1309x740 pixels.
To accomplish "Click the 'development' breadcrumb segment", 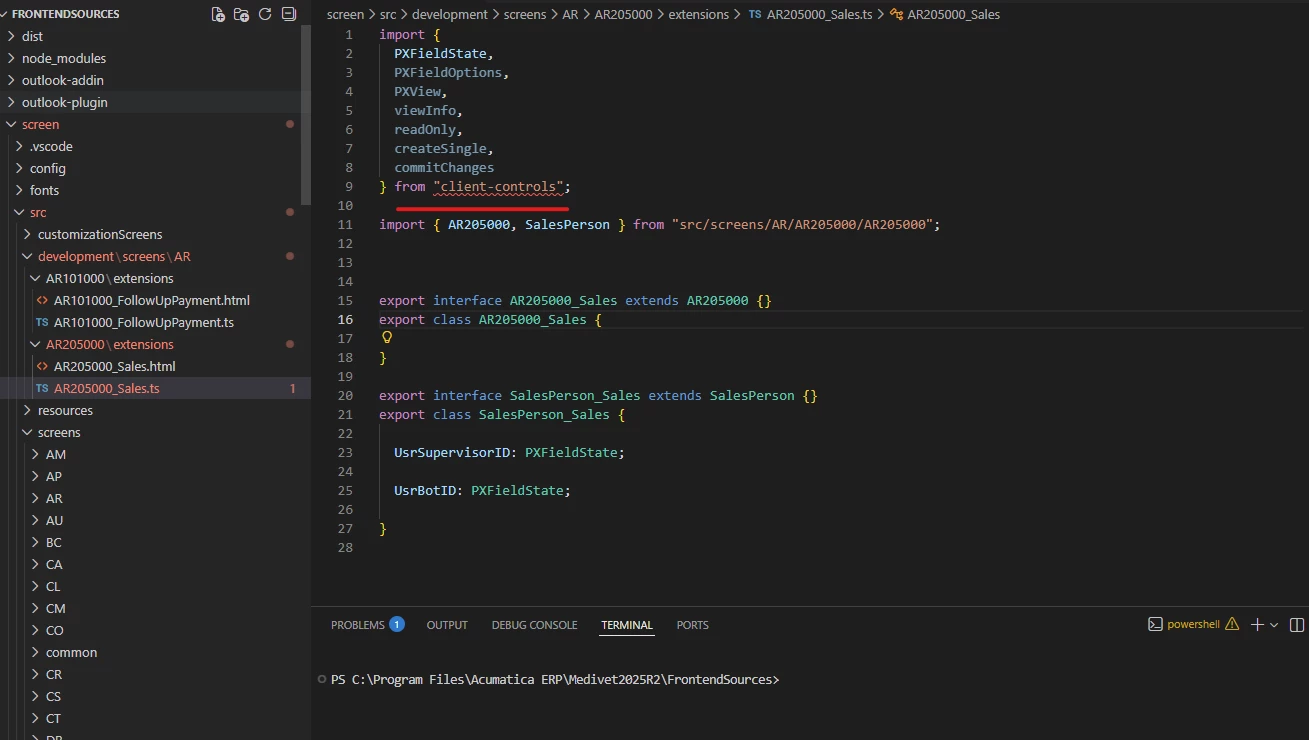I will pos(450,15).
